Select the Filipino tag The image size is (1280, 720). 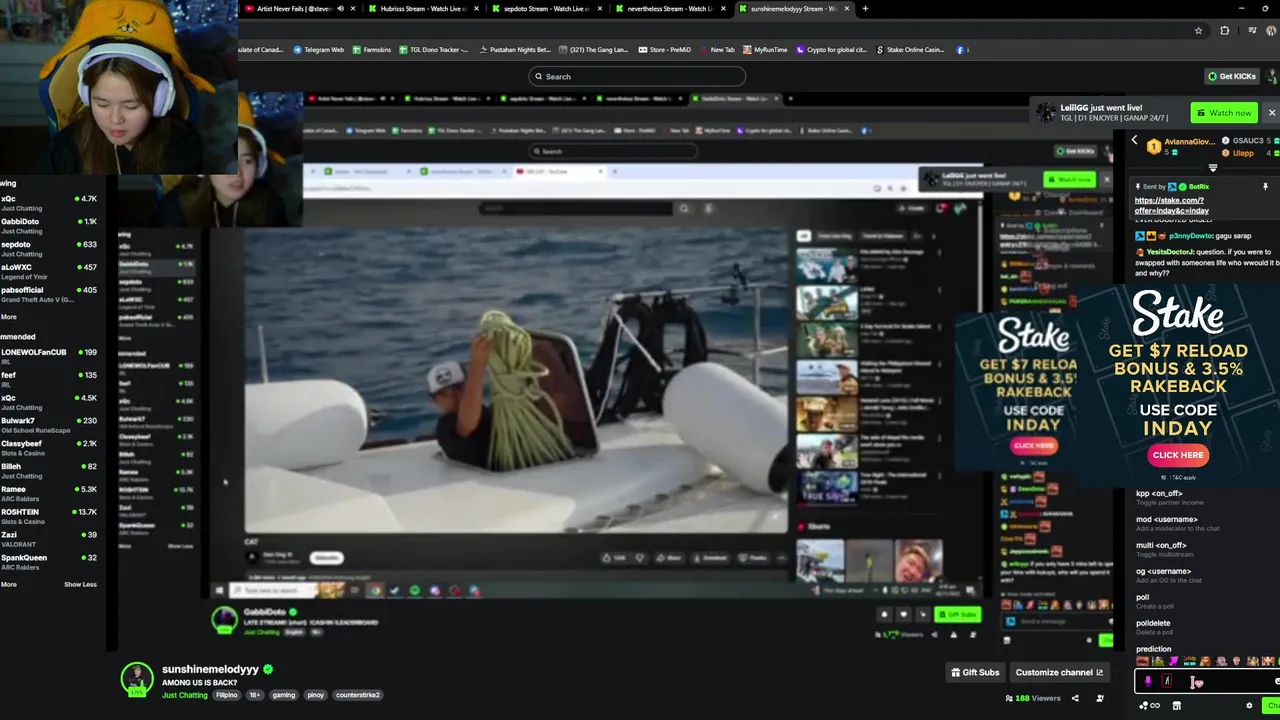(x=227, y=695)
